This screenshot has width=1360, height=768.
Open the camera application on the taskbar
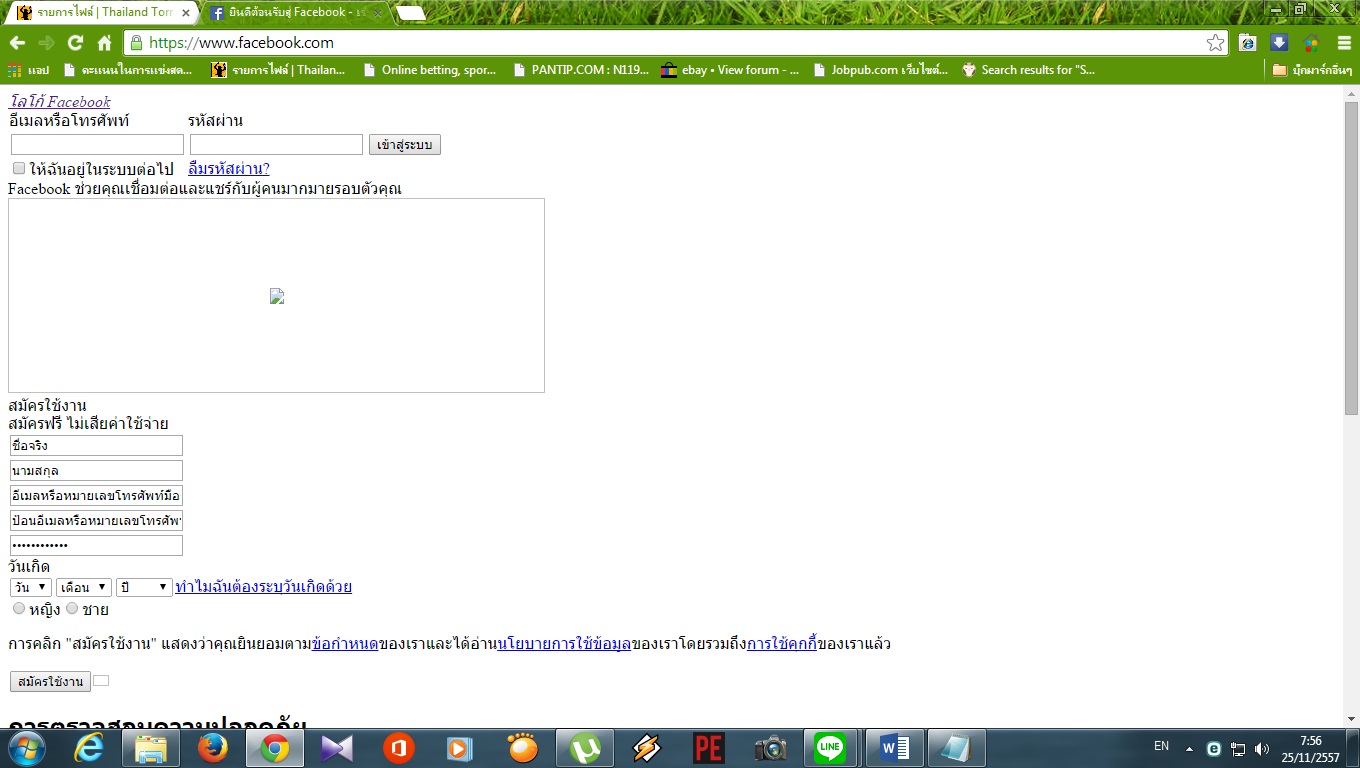[771, 748]
